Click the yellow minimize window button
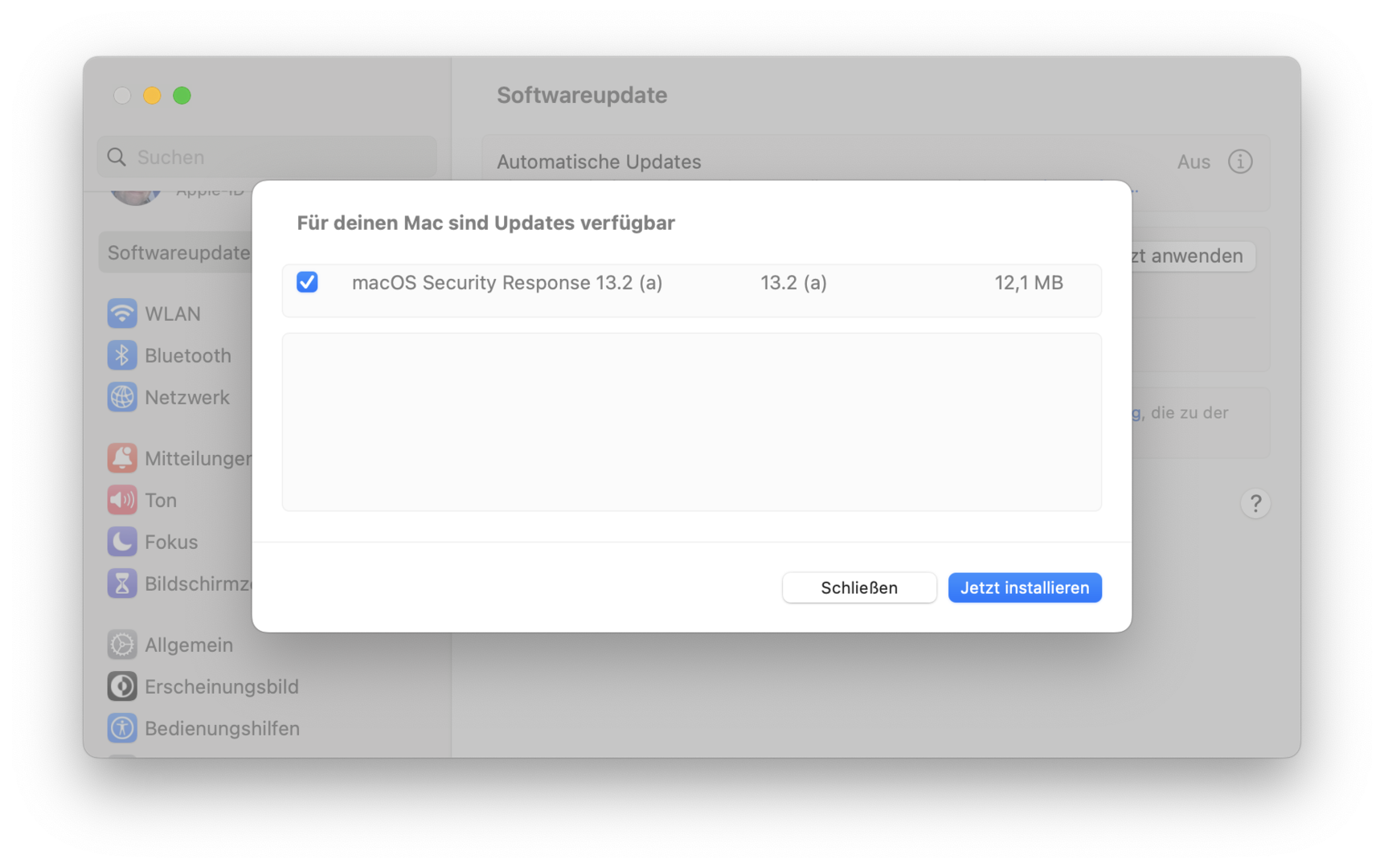This screenshot has height=868, width=1384. click(x=152, y=96)
